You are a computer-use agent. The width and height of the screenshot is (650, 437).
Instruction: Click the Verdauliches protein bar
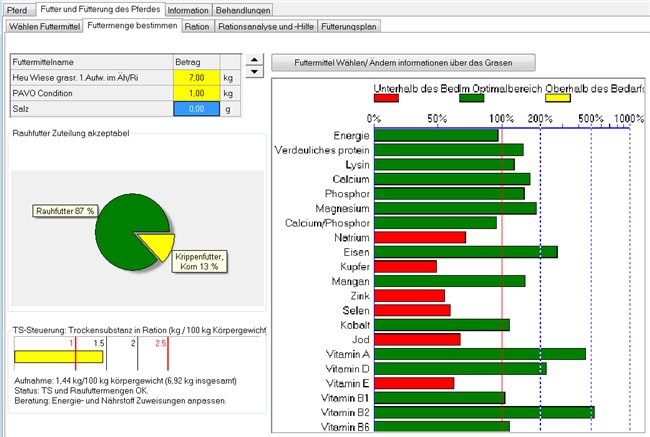[x=449, y=150]
